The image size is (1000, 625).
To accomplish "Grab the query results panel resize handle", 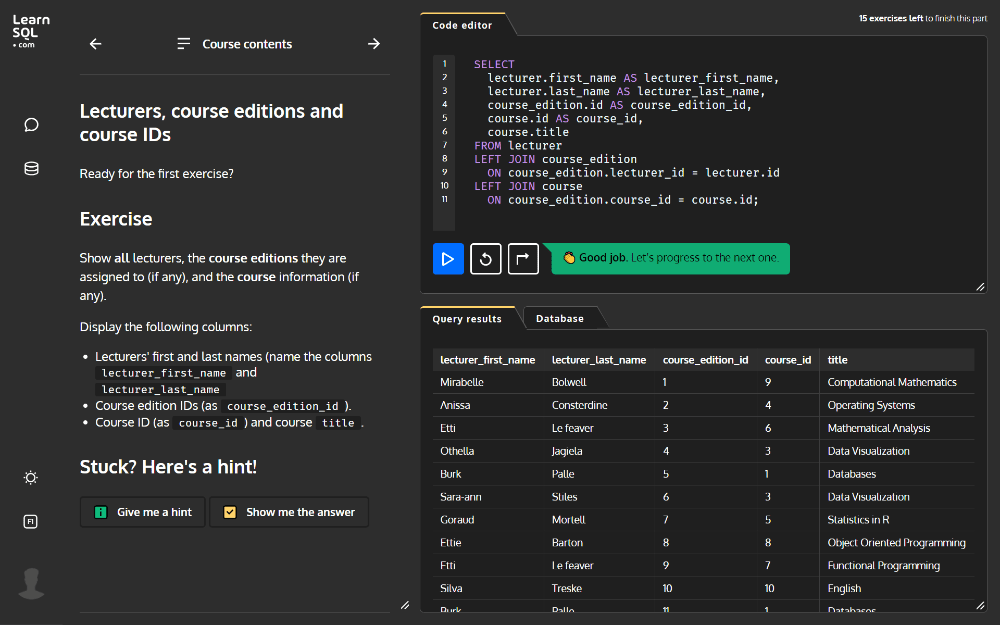I will click(x=980, y=605).
